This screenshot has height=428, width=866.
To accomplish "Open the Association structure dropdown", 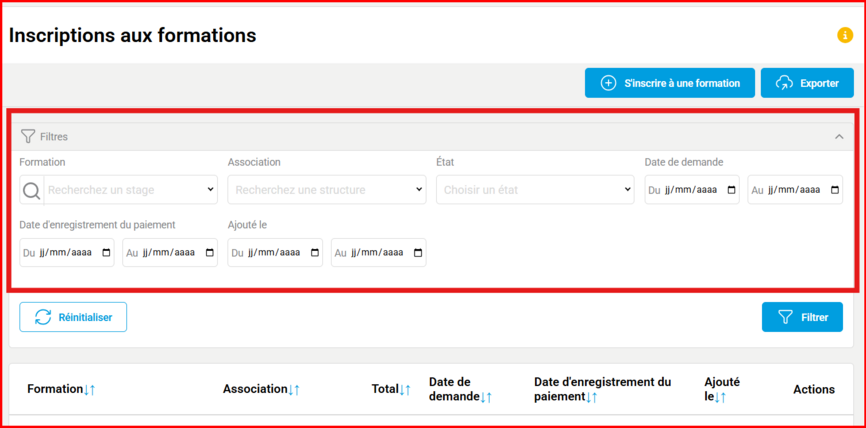I will point(326,190).
